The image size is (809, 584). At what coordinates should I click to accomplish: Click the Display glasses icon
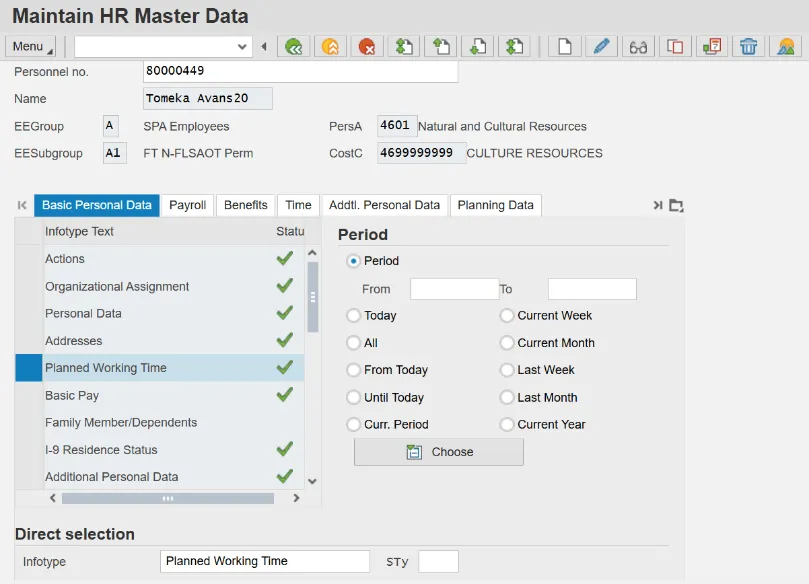click(637, 47)
